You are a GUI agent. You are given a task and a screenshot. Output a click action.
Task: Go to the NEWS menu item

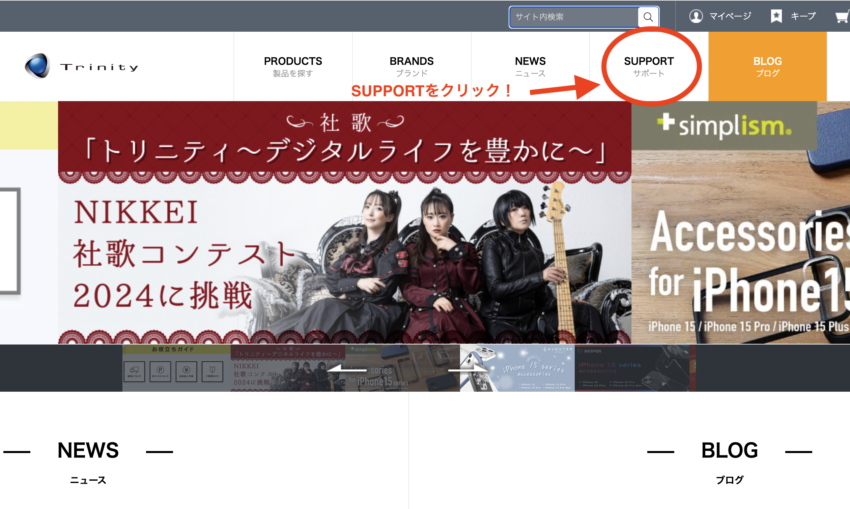click(x=530, y=66)
